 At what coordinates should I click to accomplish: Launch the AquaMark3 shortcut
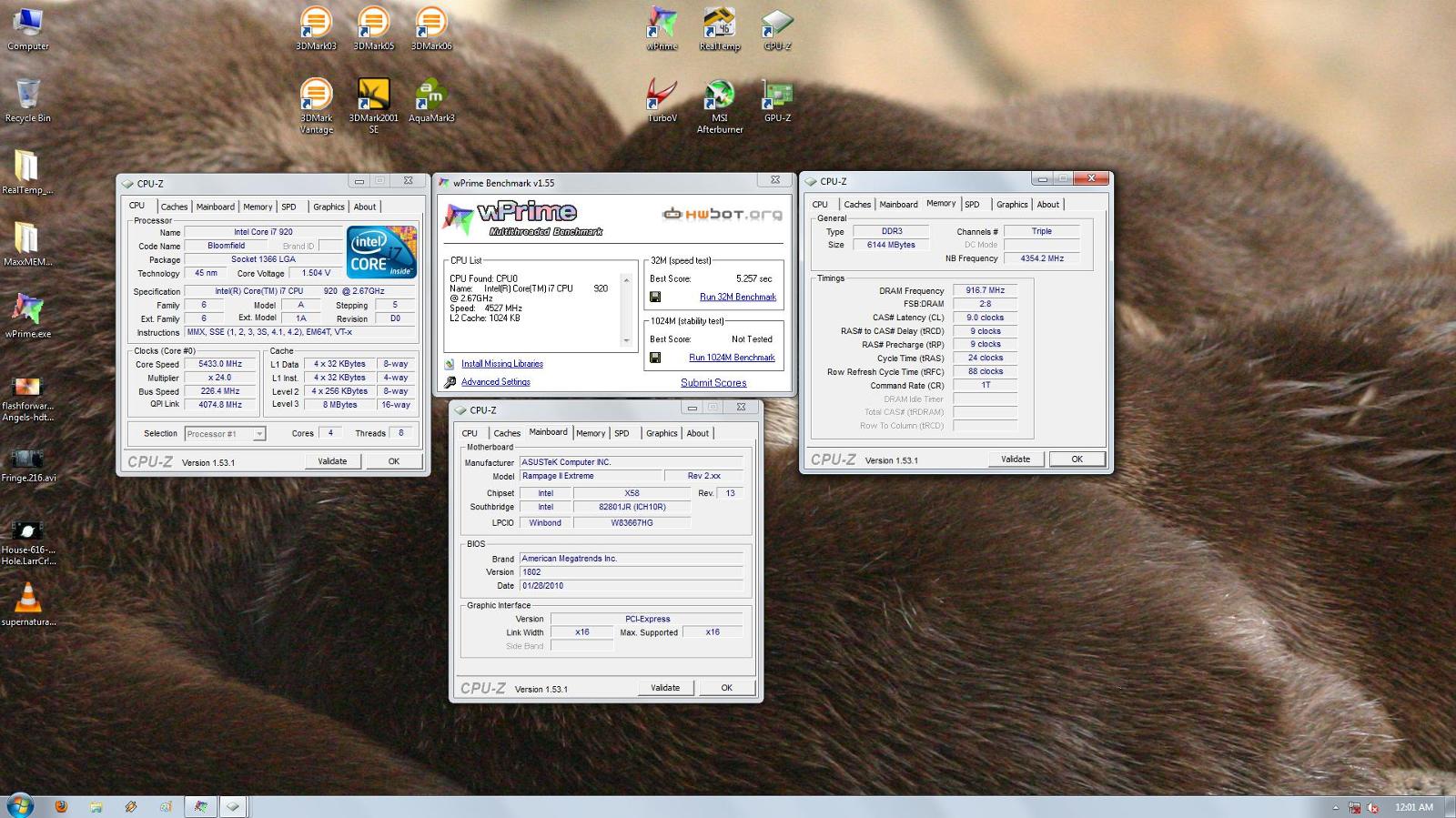[x=430, y=100]
